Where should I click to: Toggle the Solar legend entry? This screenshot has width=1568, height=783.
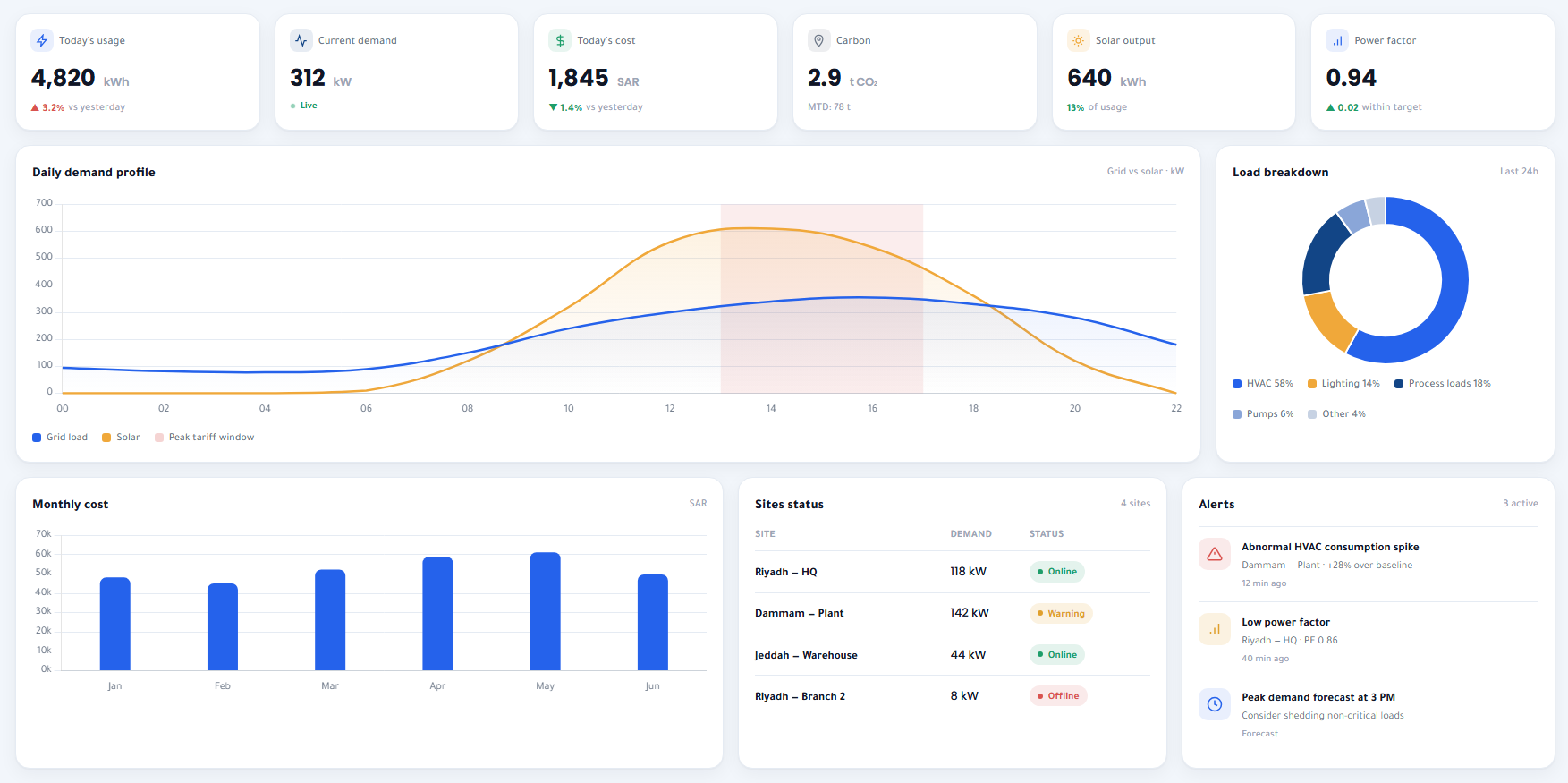pos(121,438)
